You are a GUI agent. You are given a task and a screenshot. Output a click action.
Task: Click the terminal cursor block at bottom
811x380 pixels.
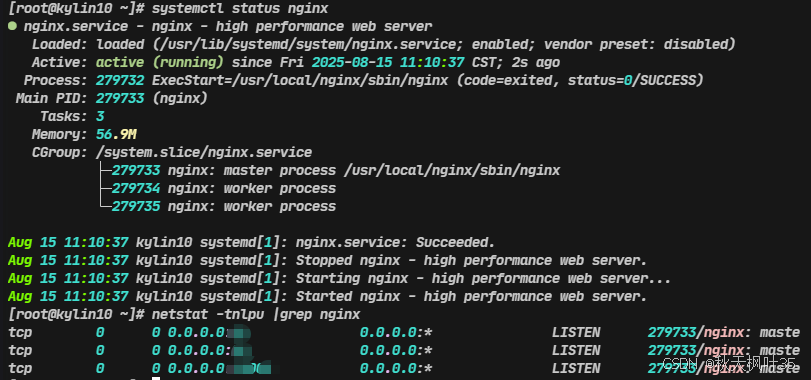click(156, 378)
